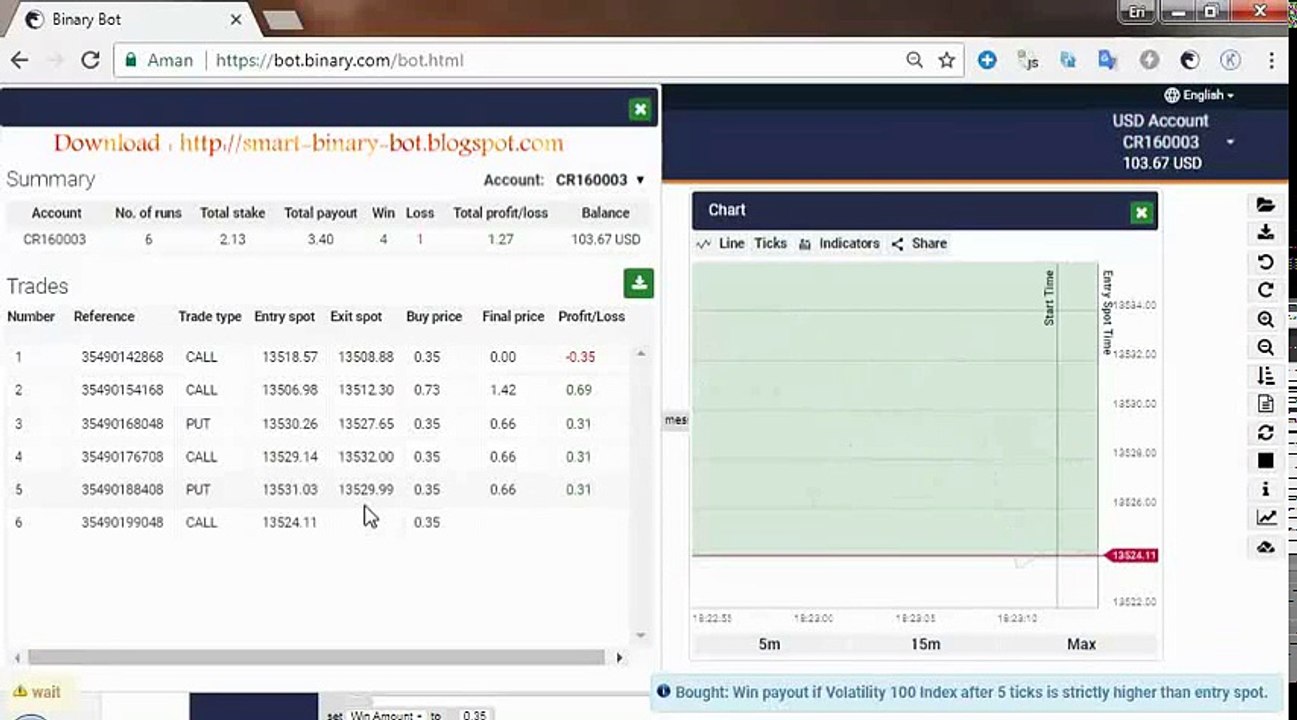Go back with the browser back arrow

(x=19, y=60)
